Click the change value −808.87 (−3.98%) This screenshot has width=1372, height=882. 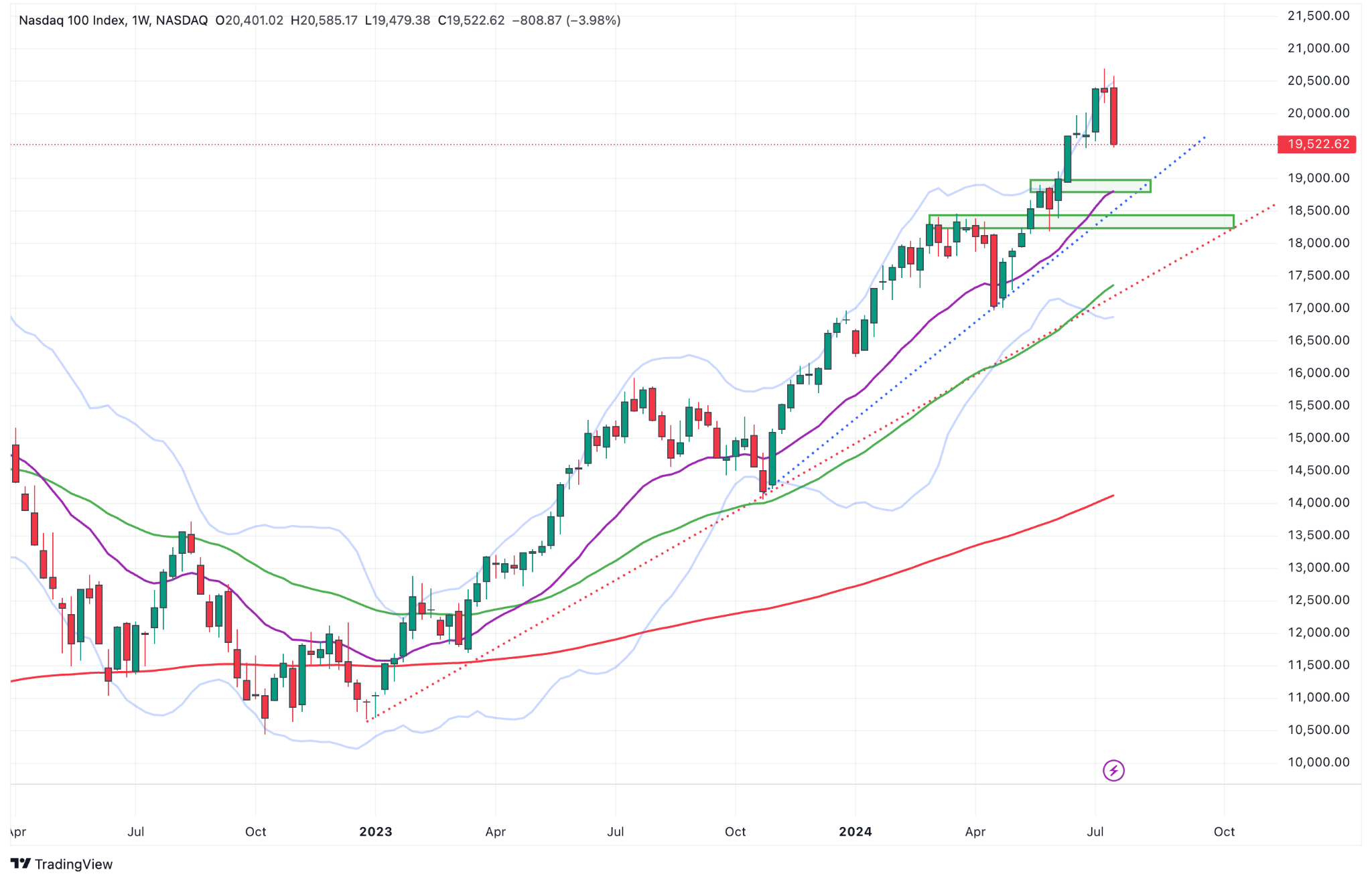[566, 21]
